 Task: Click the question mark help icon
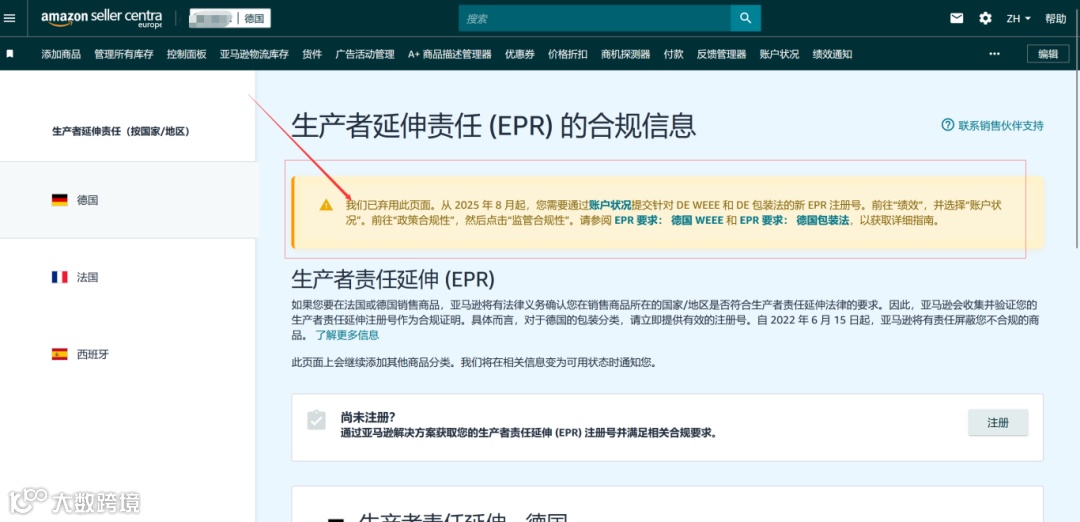[947, 125]
